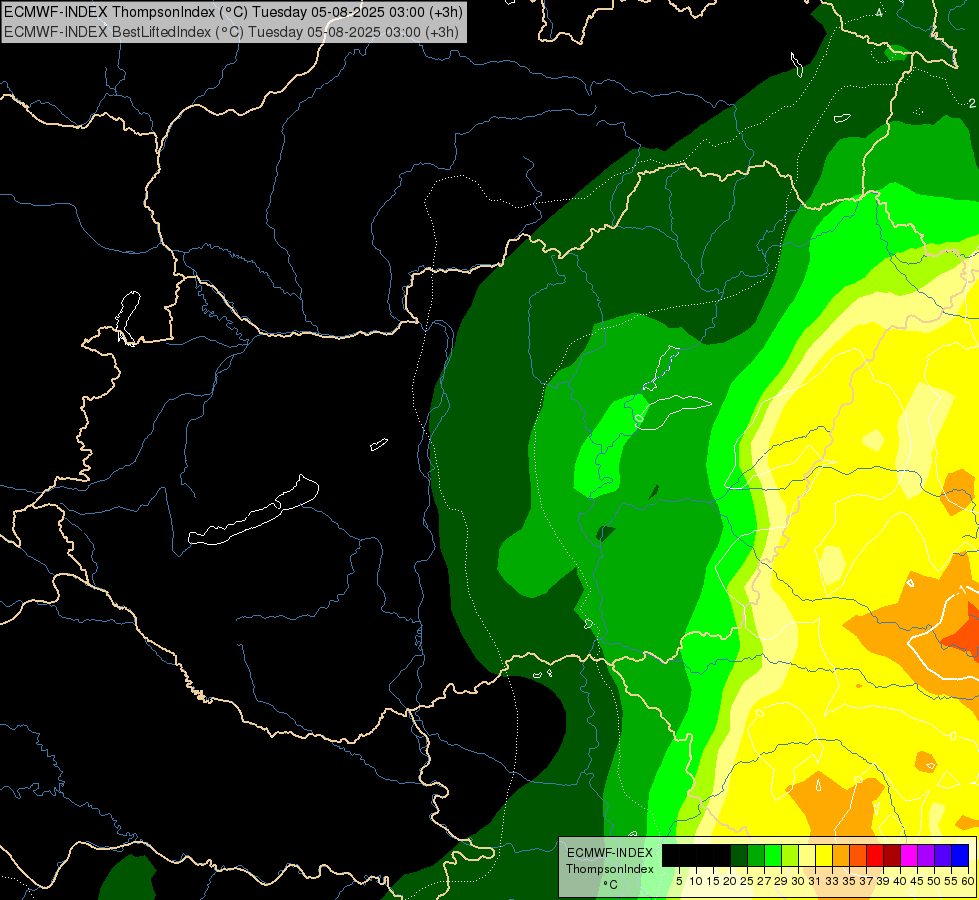Screen dimensions: 979x900
Task: Select the medium green 25–27 legend swatch
Action: pyautogui.click(x=756, y=856)
